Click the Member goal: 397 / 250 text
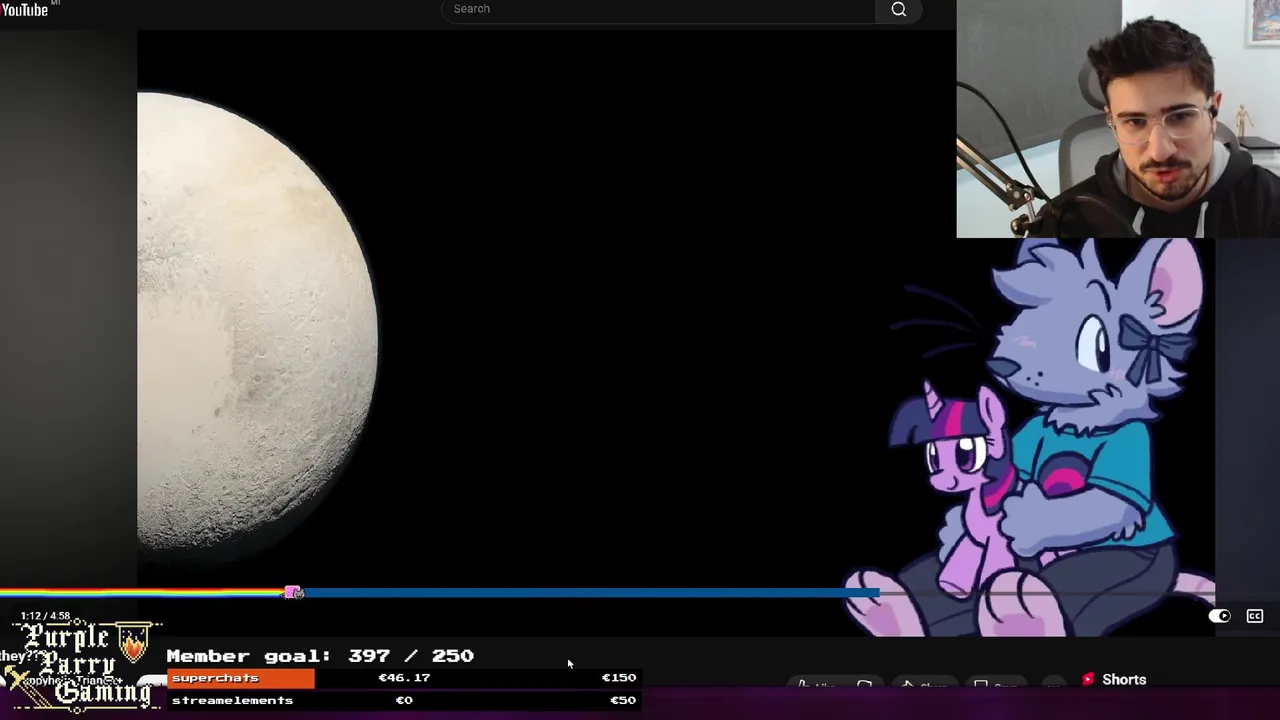 pos(320,656)
